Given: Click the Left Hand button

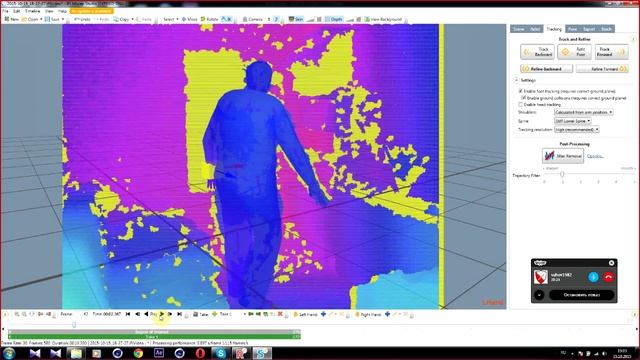Looking at the screenshot, I should (x=305, y=314).
